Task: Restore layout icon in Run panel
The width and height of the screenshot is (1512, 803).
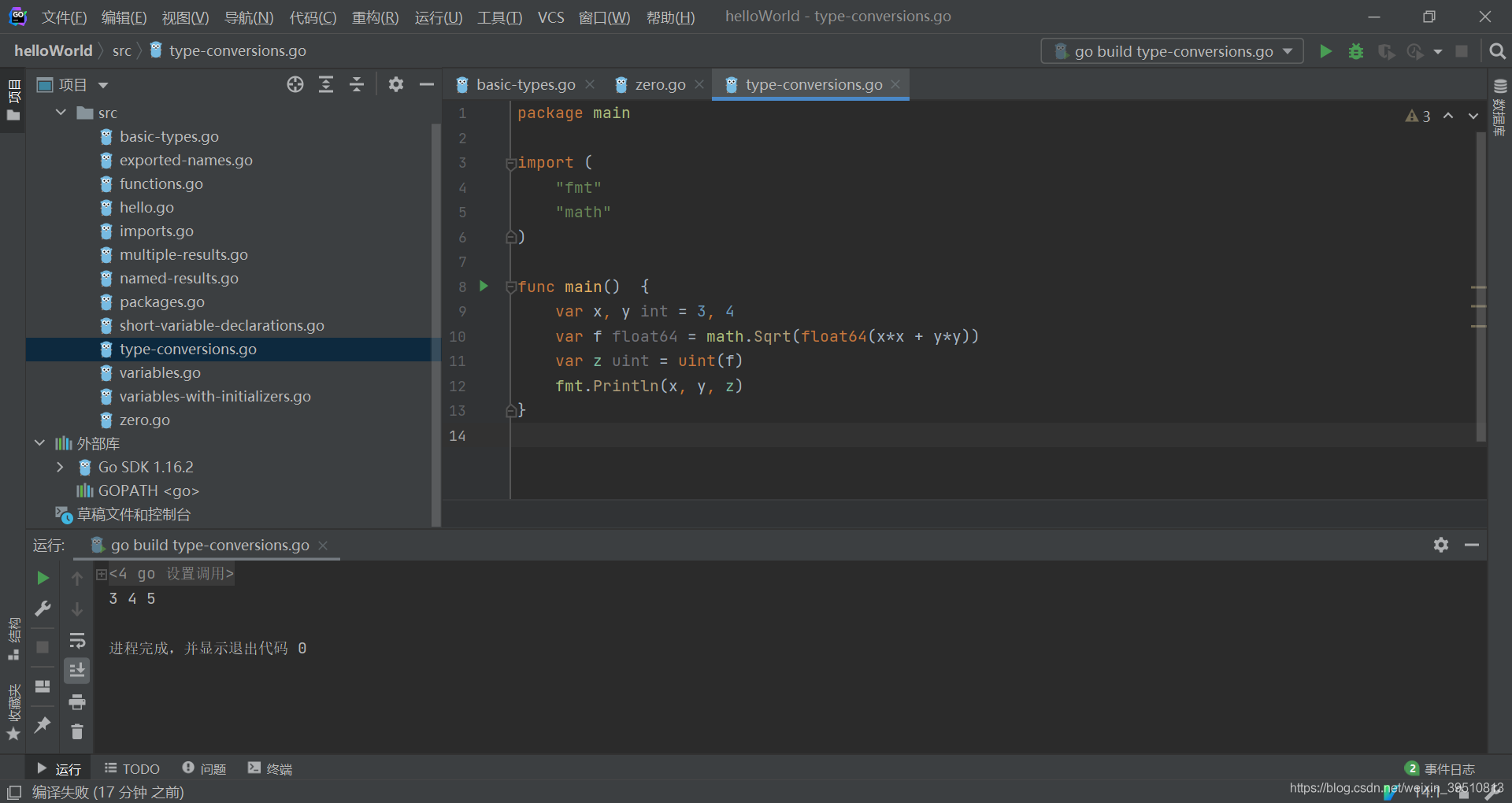Action: pyautogui.click(x=43, y=686)
